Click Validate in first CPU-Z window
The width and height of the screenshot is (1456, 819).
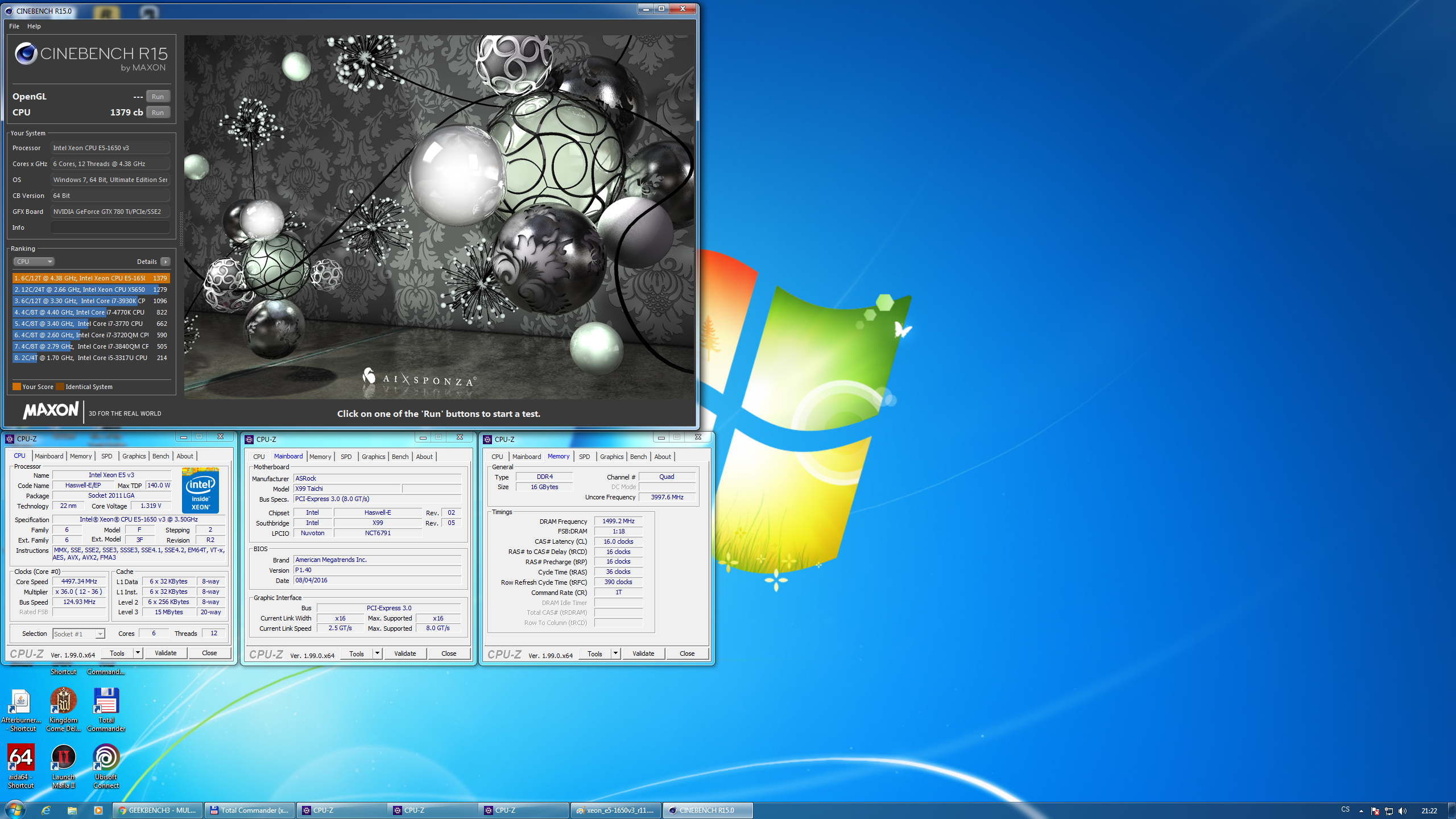pyautogui.click(x=166, y=653)
